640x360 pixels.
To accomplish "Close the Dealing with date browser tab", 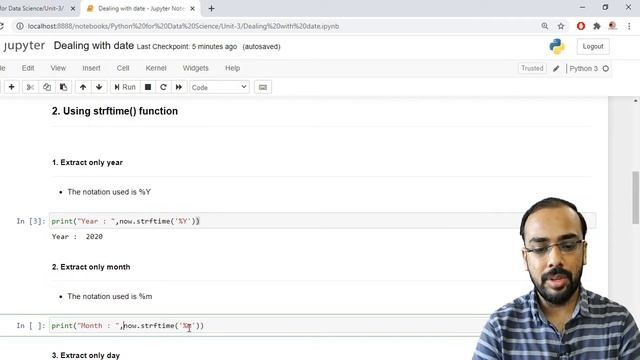I will [x=193, y=9].
